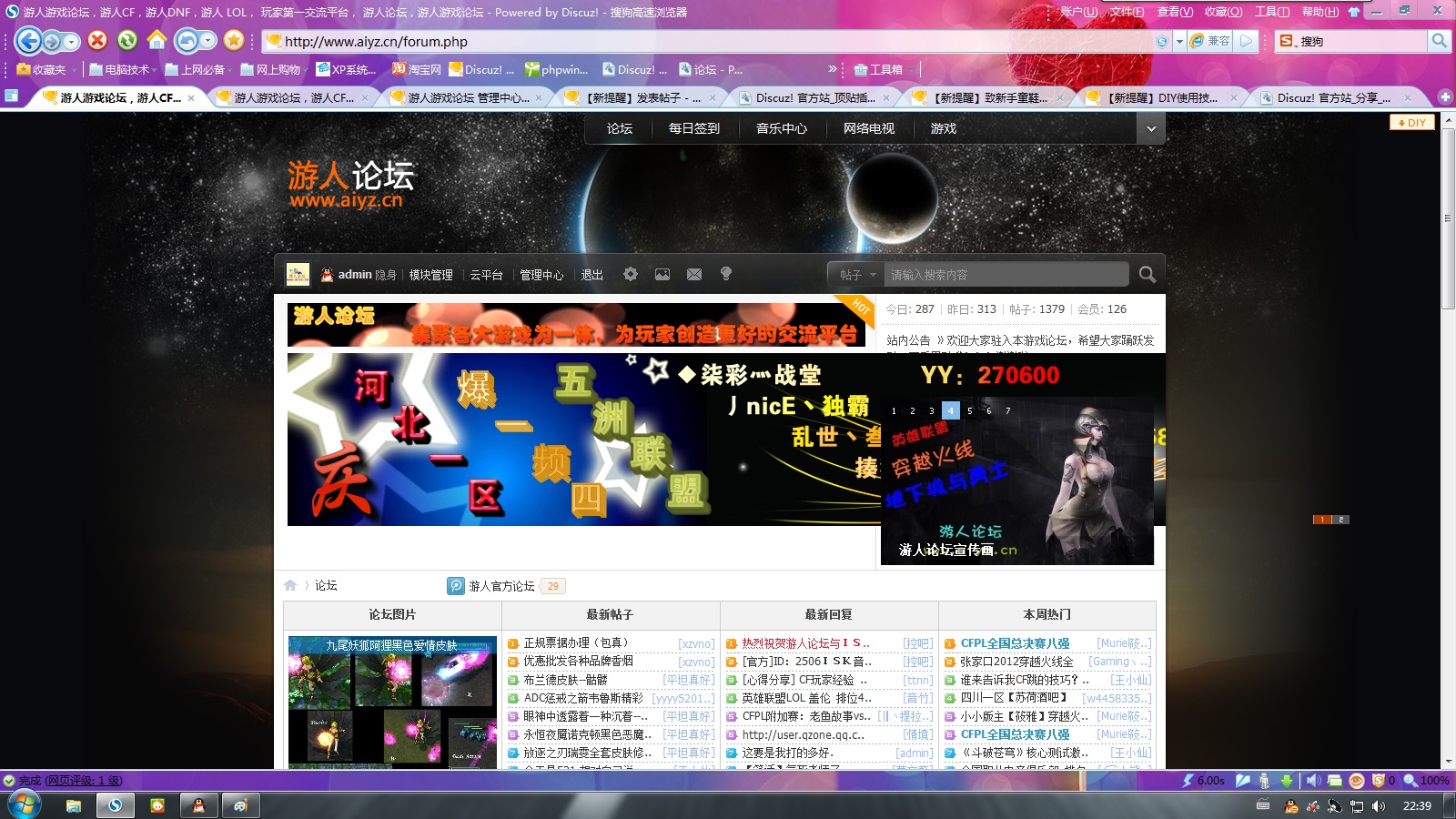Open 查看(V) menu

(1175, 12)
